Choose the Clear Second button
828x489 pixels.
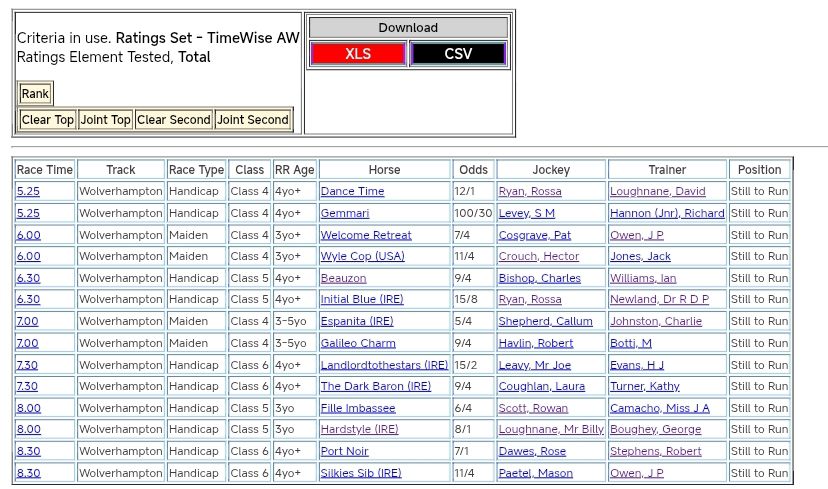tap(174, 120)
